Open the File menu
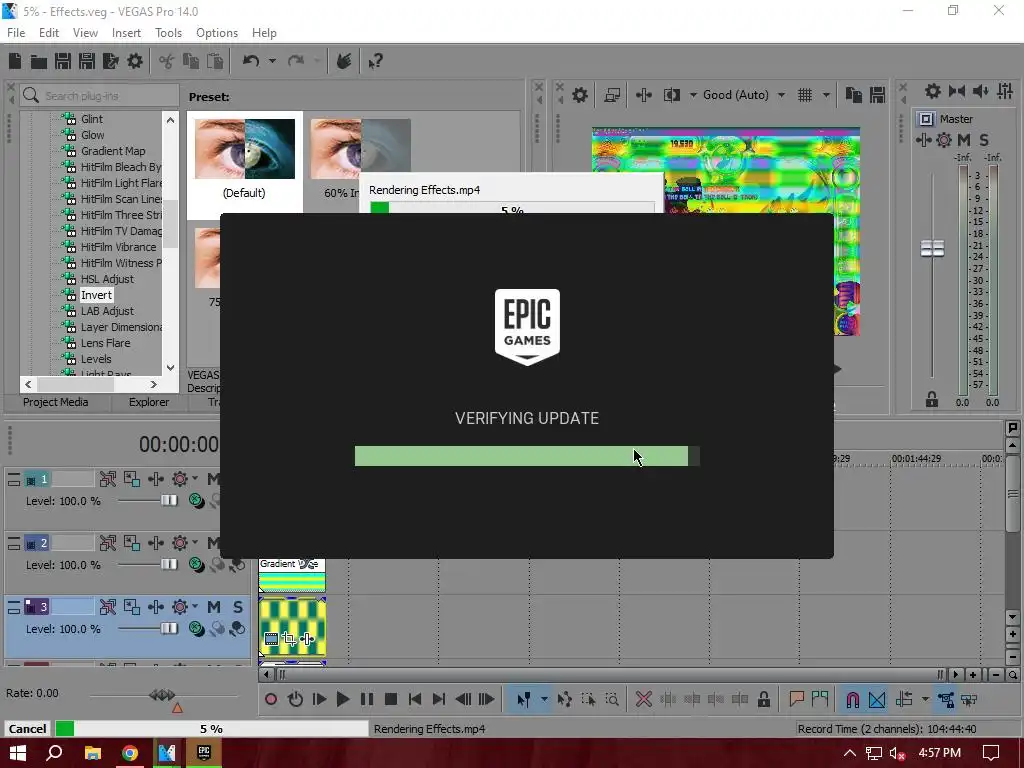The image size is (1024, 768). (16, 33)
